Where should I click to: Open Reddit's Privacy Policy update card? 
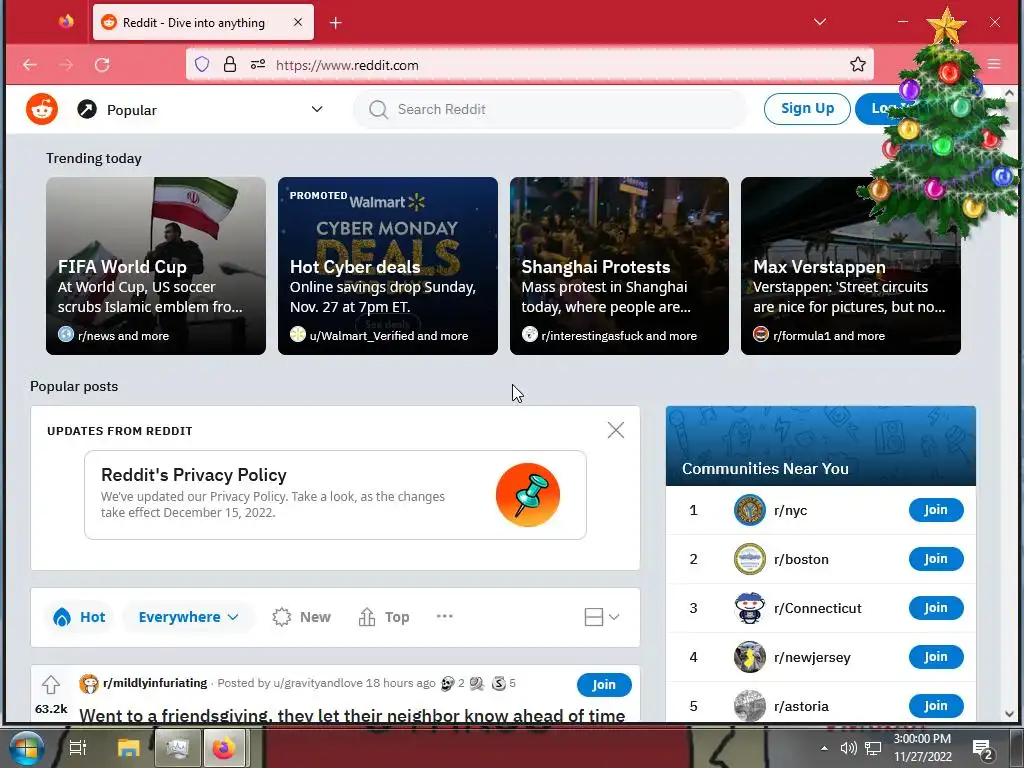pyautogui.click(x=335, y=494)
